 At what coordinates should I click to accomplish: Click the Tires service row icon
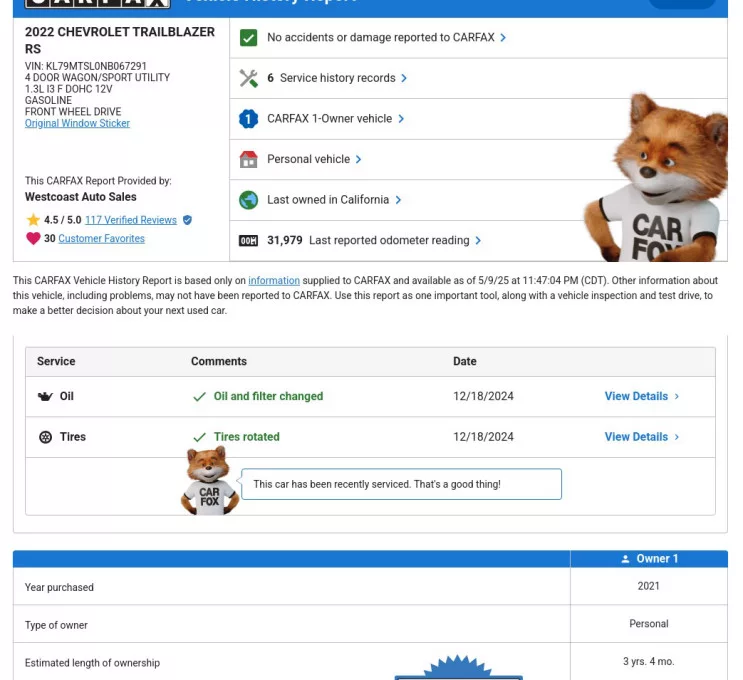[x=45, y=437]
